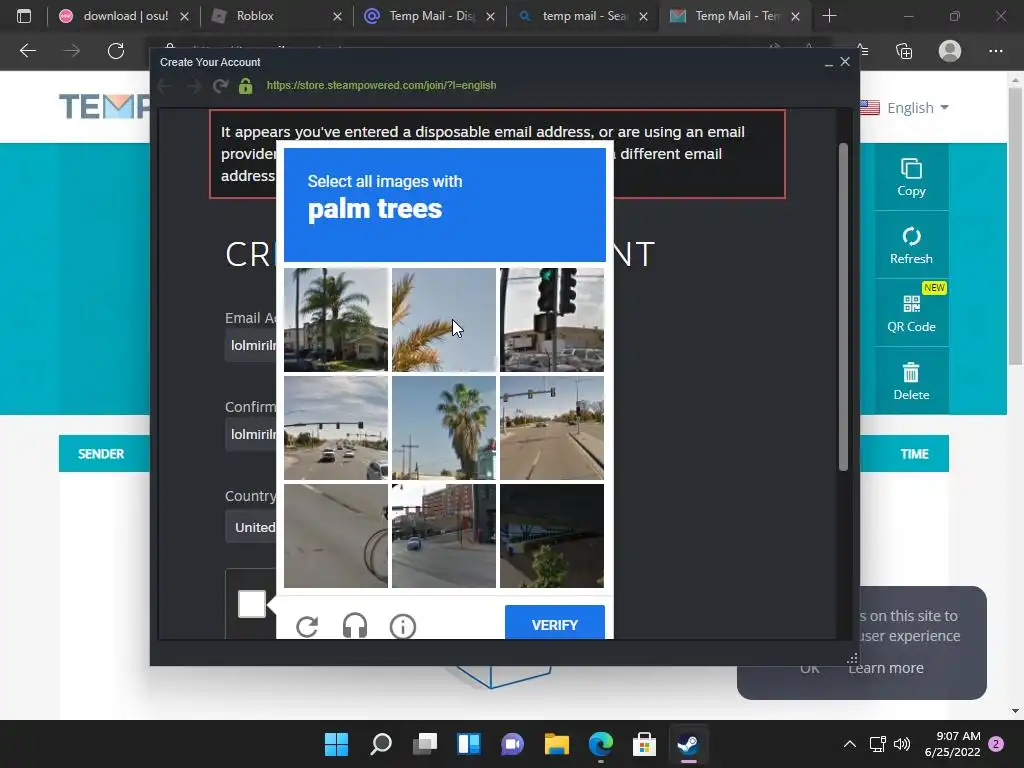Click the browser refresh button
This screenshot has width=1024, height=768.
pos(116,51)
